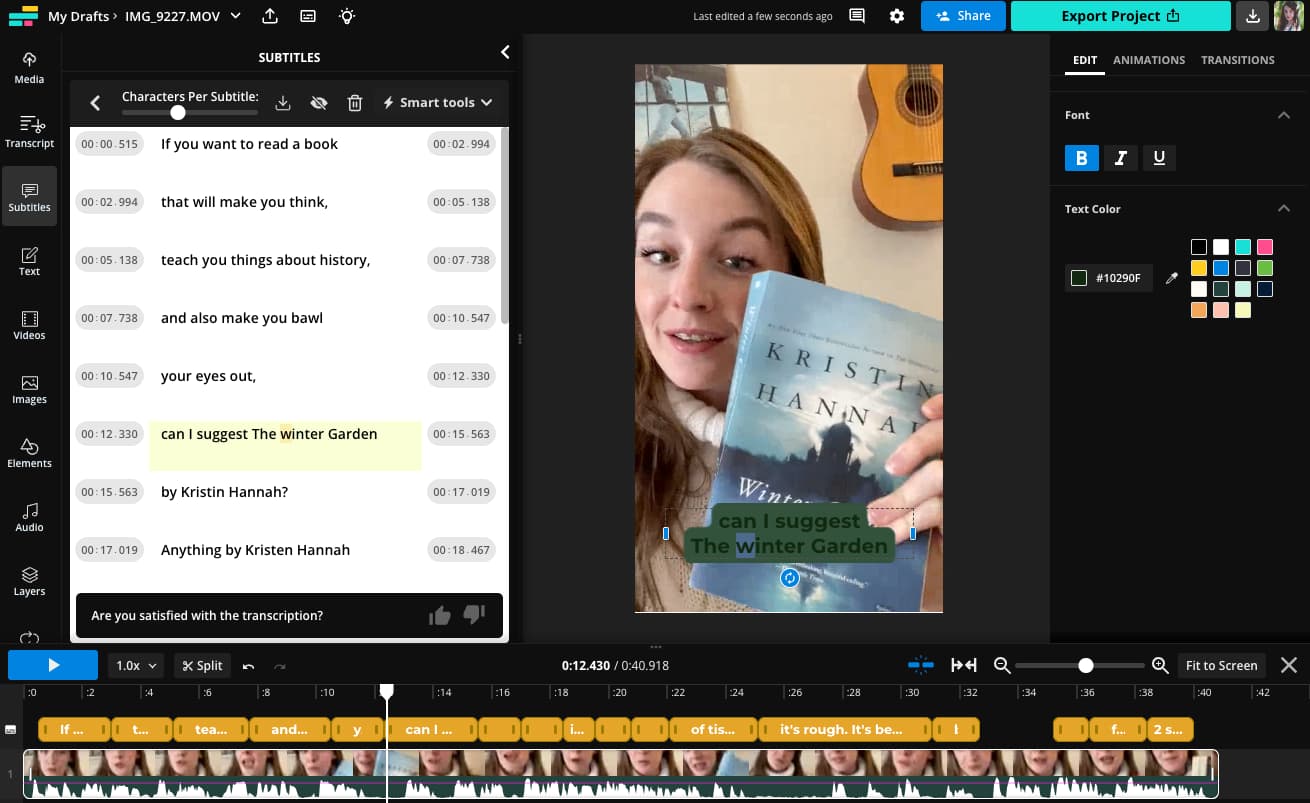Image resolution: width=1310 pixels, height=803 pixels.
Task: Zoom out the timeline
Action: 1001,665
